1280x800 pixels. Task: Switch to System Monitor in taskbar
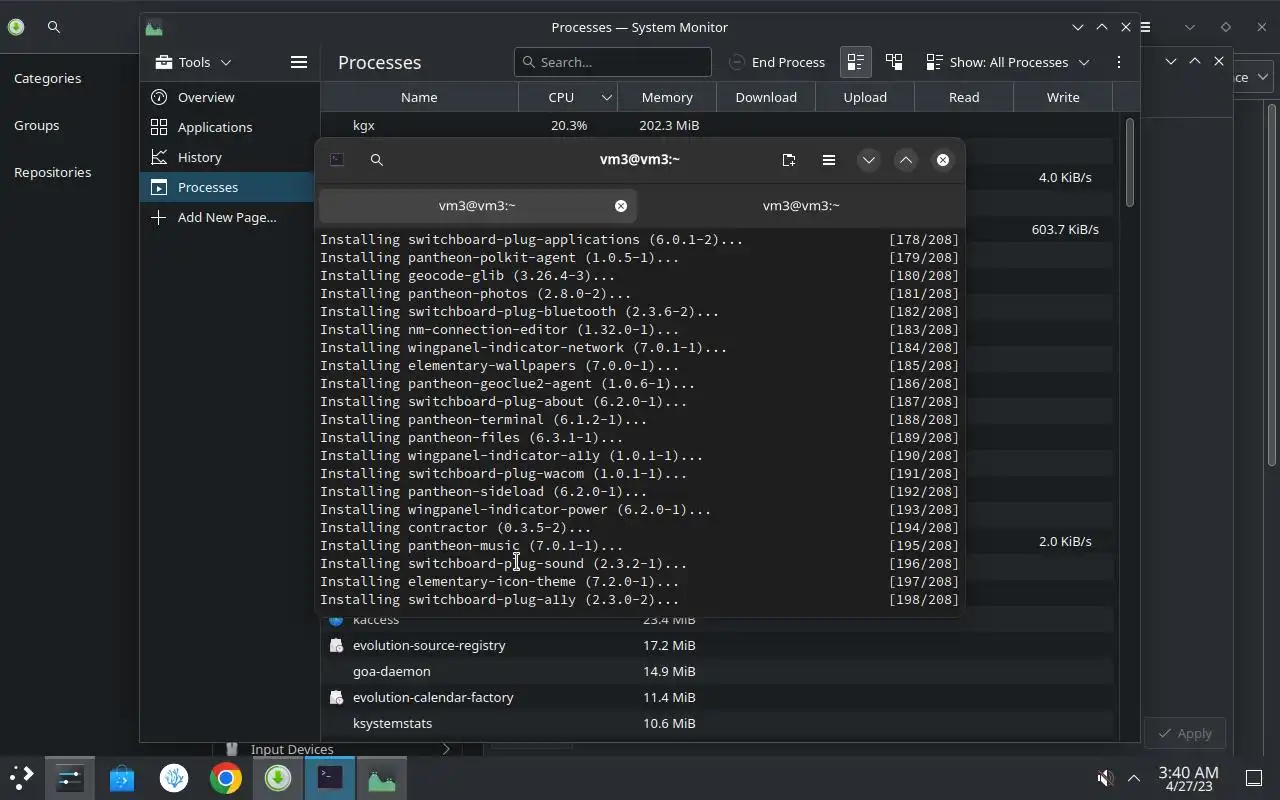(382, 777)
